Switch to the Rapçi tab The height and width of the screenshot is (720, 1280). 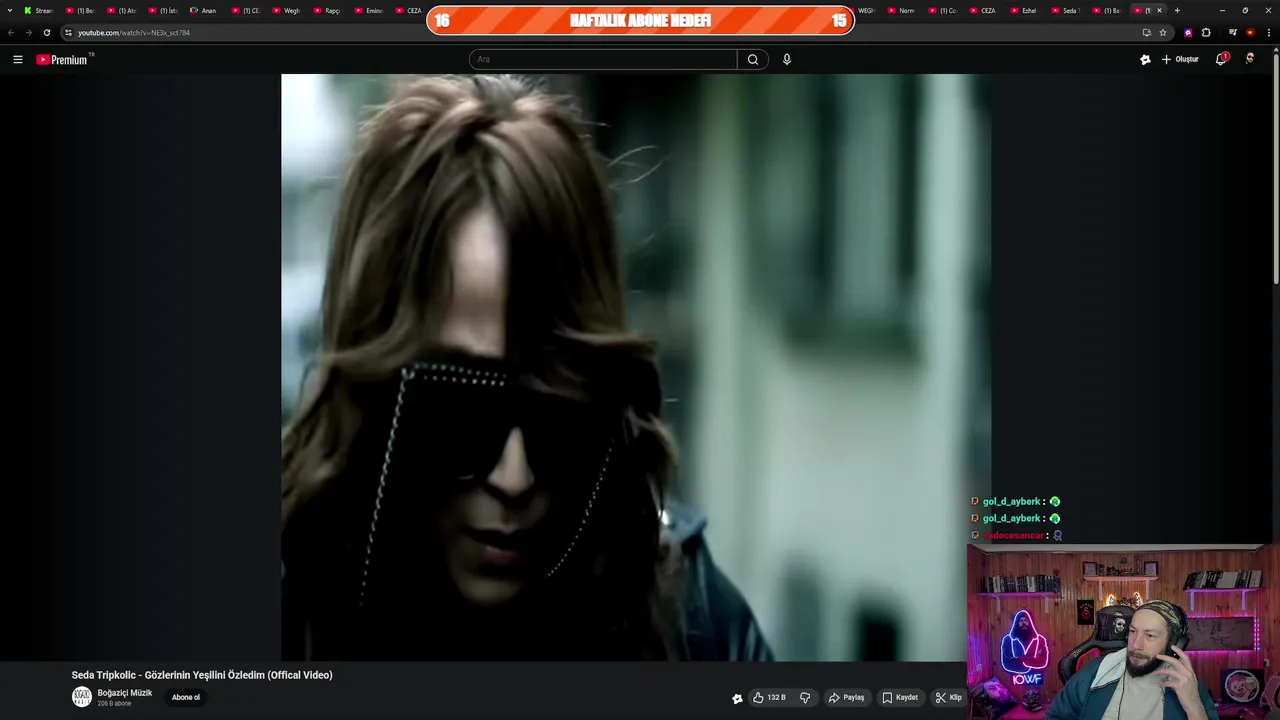tap(327, 10)
